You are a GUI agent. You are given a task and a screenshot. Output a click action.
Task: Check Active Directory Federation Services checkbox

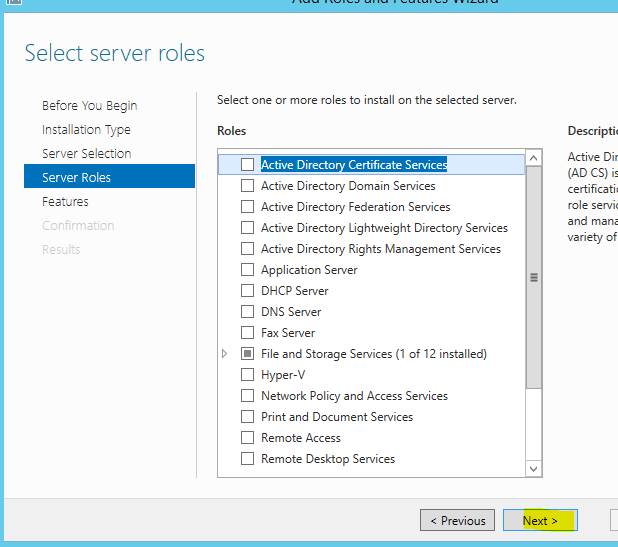[247, 207]
